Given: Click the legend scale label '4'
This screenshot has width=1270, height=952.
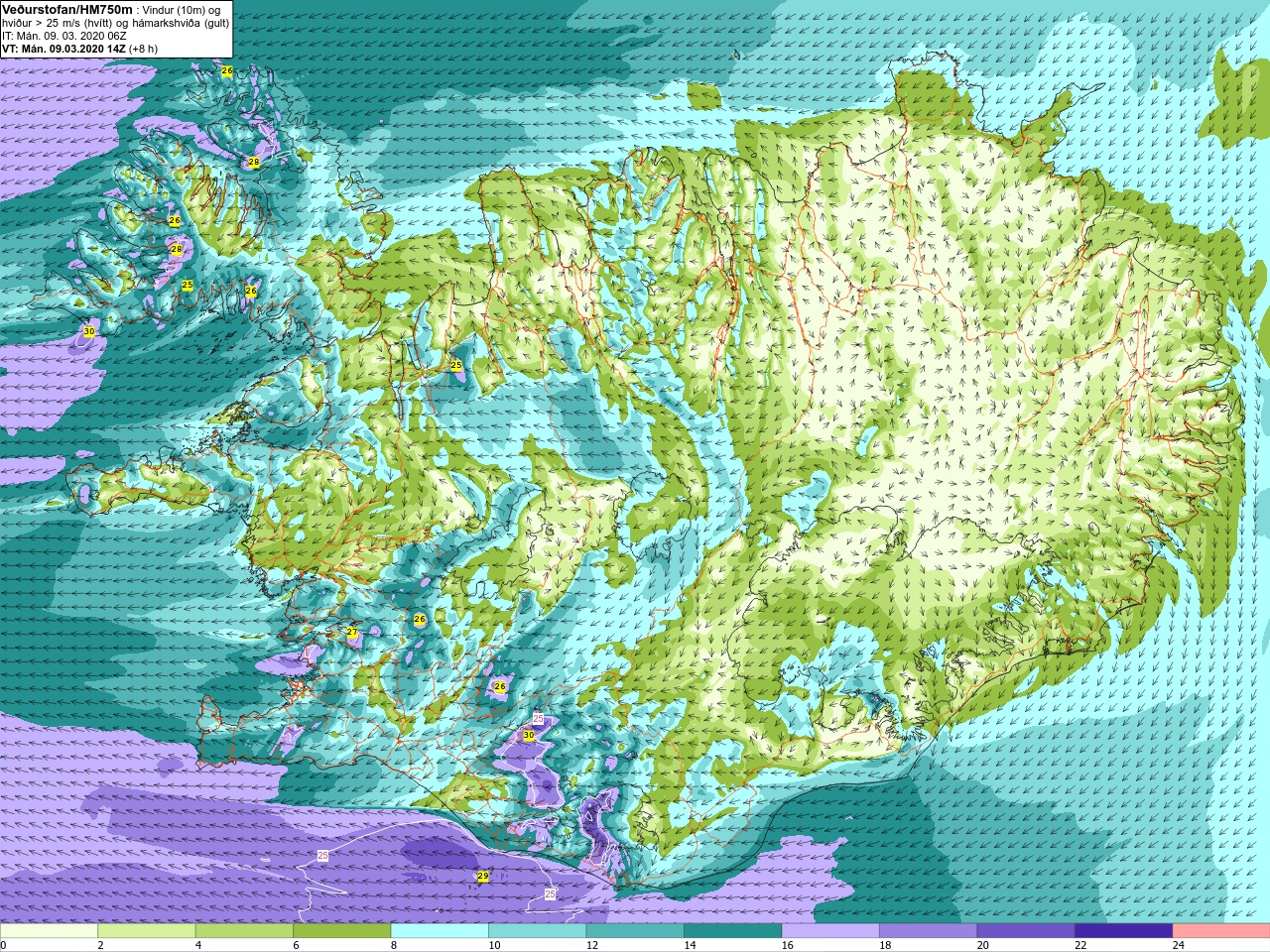Looking at the screenshot, I should tap(197, 945).
